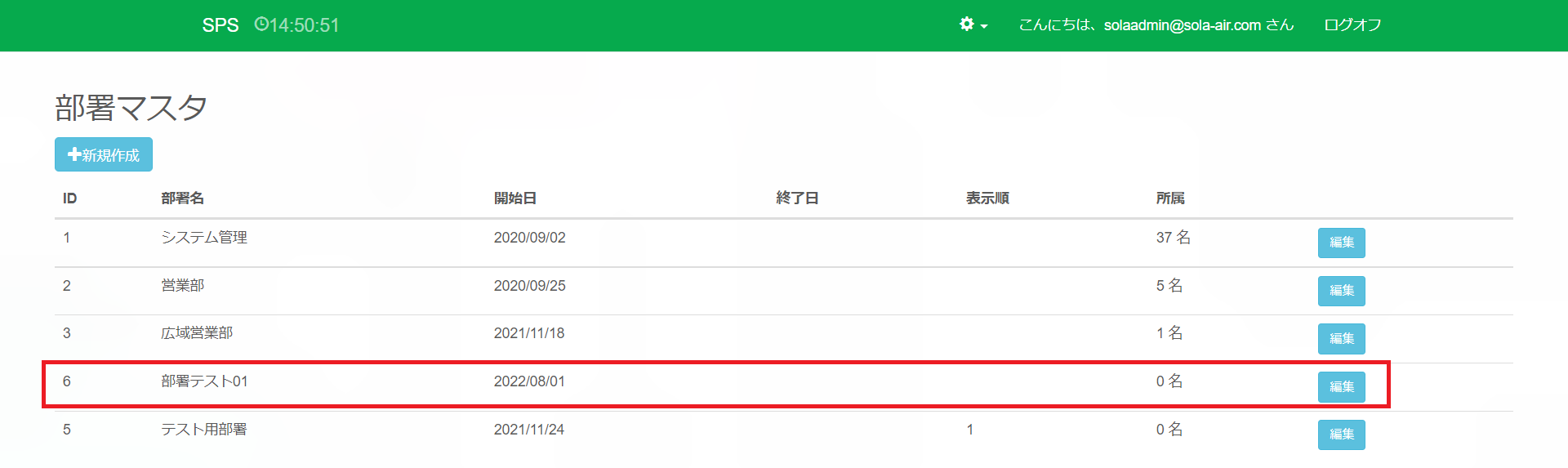The height and width of the screenshot is (468, 1568).
Task: Open the editor for 部署テスト01
Action: tap(1341, 386)
